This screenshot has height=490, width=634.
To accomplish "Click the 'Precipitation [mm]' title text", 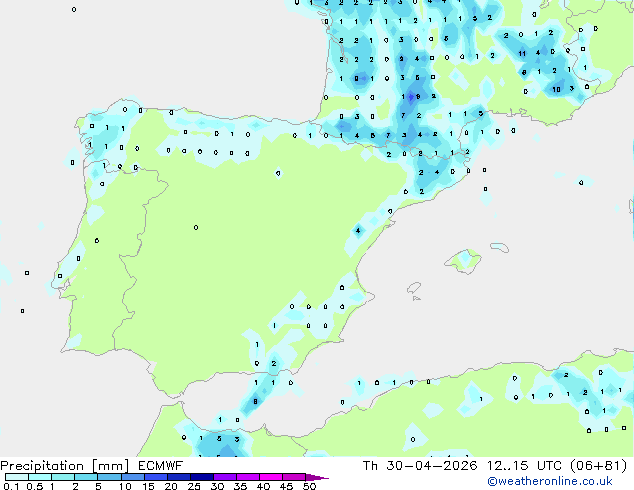I will 65,466.
